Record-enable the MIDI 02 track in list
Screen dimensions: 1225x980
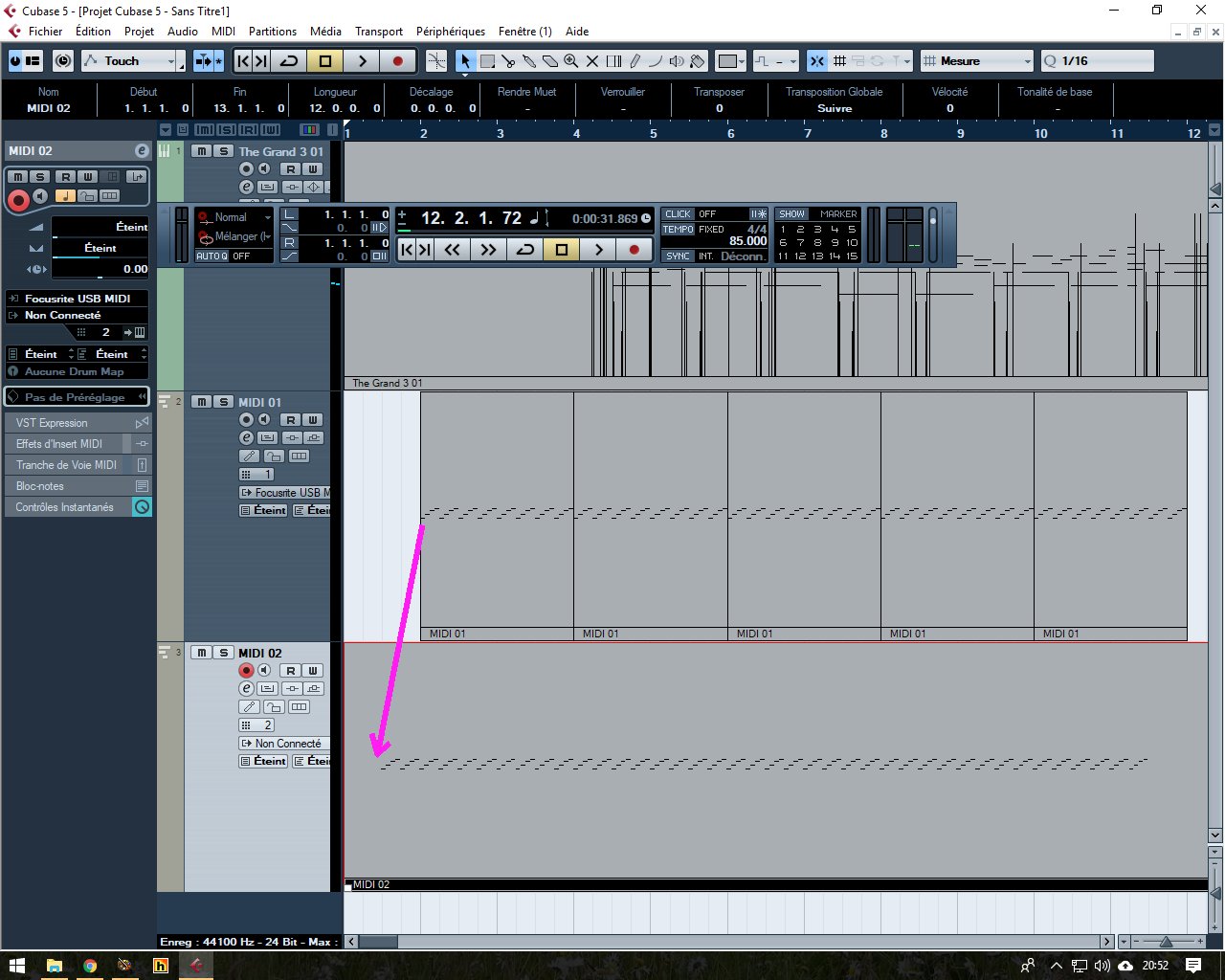(246, 670)
